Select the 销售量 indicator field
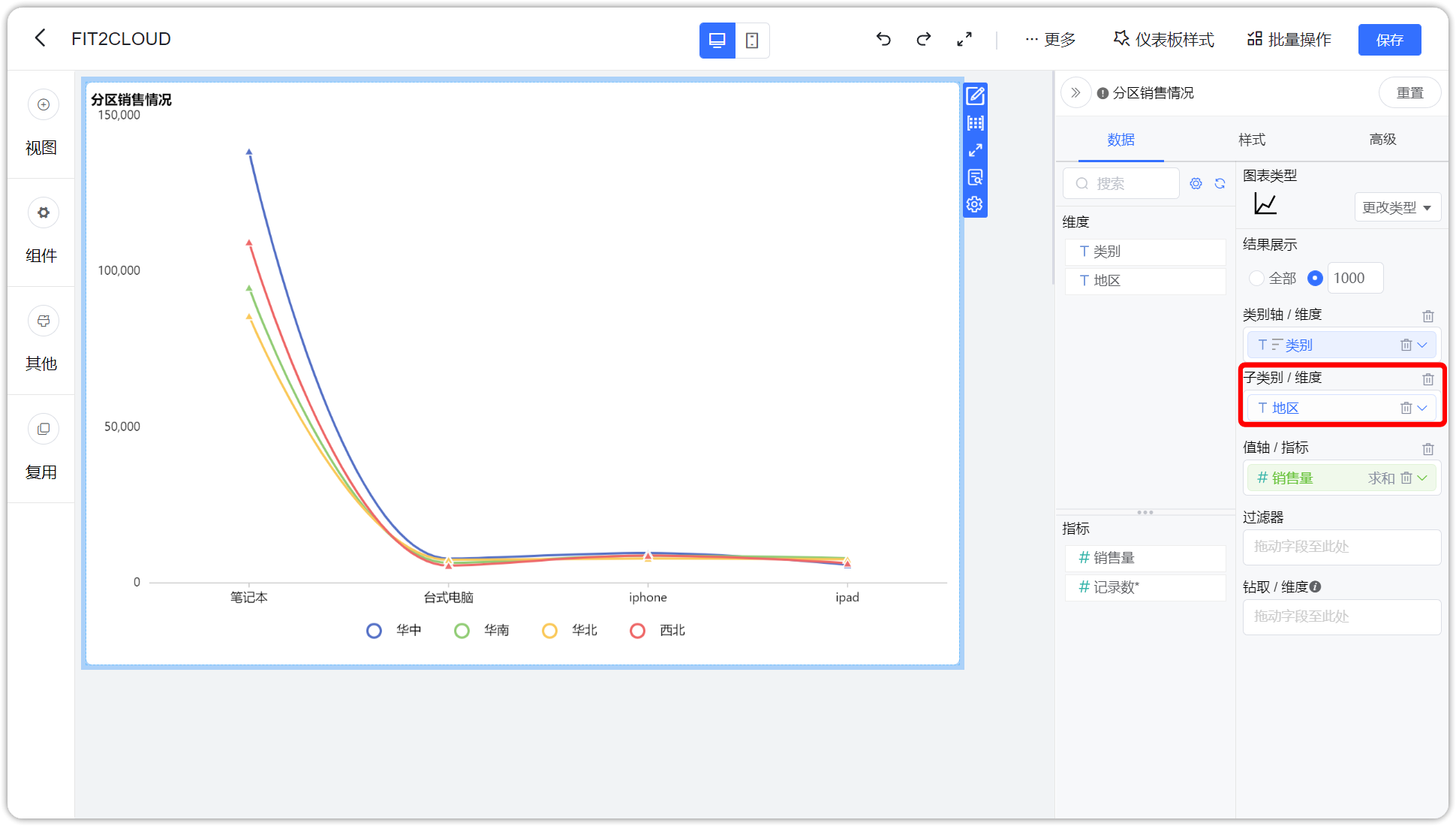This screenshot has width=1456, height=826. click(1145, 558)
